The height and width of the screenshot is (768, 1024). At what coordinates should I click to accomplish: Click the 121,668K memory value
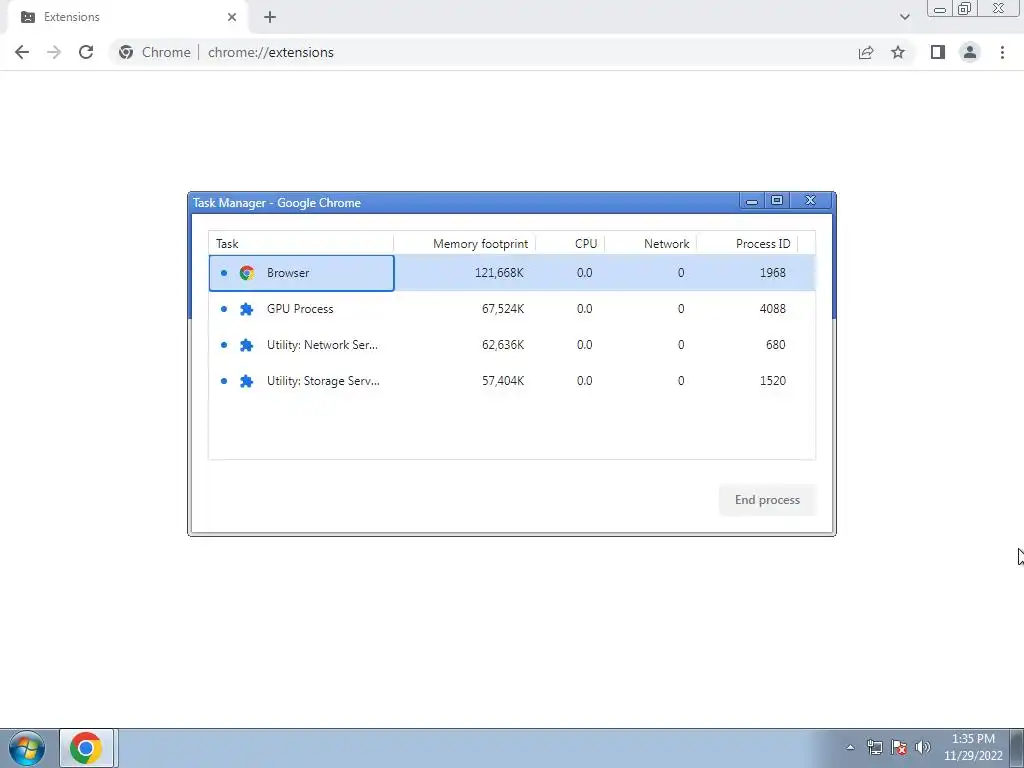(x=499, y=273)
